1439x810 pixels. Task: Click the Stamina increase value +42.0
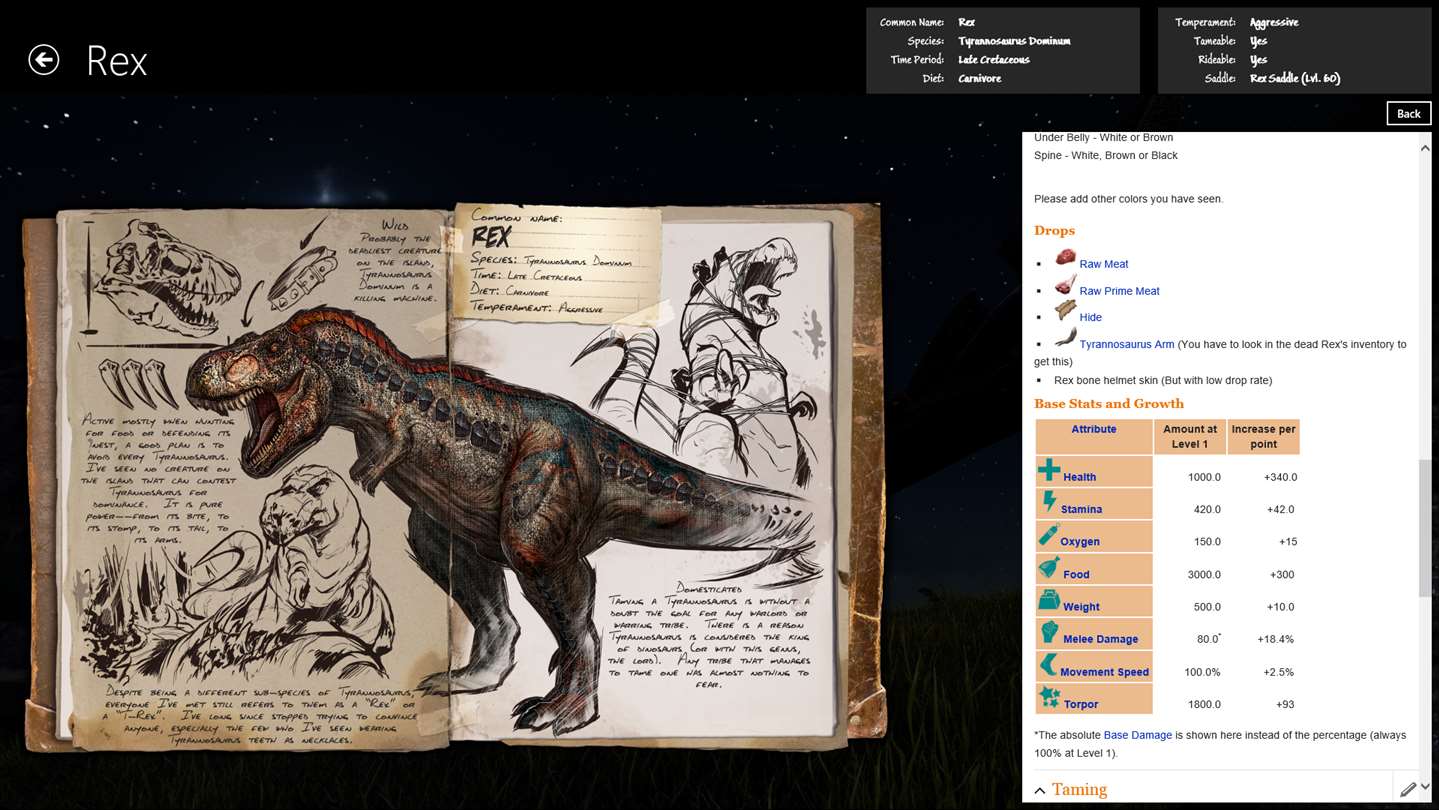click(x=1280, y=509)
